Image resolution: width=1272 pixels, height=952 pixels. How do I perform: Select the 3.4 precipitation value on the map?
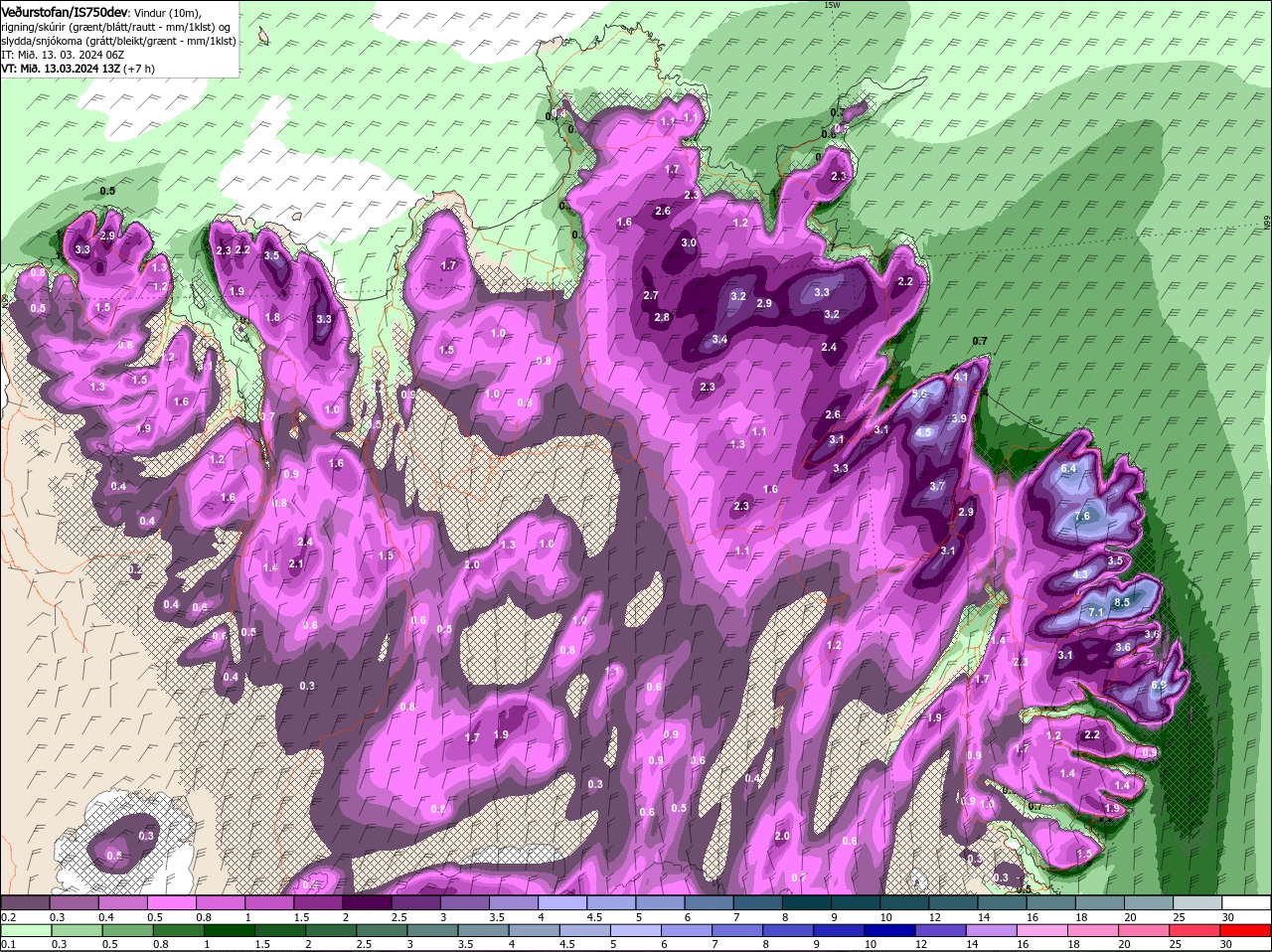click(x=720, y=340)
